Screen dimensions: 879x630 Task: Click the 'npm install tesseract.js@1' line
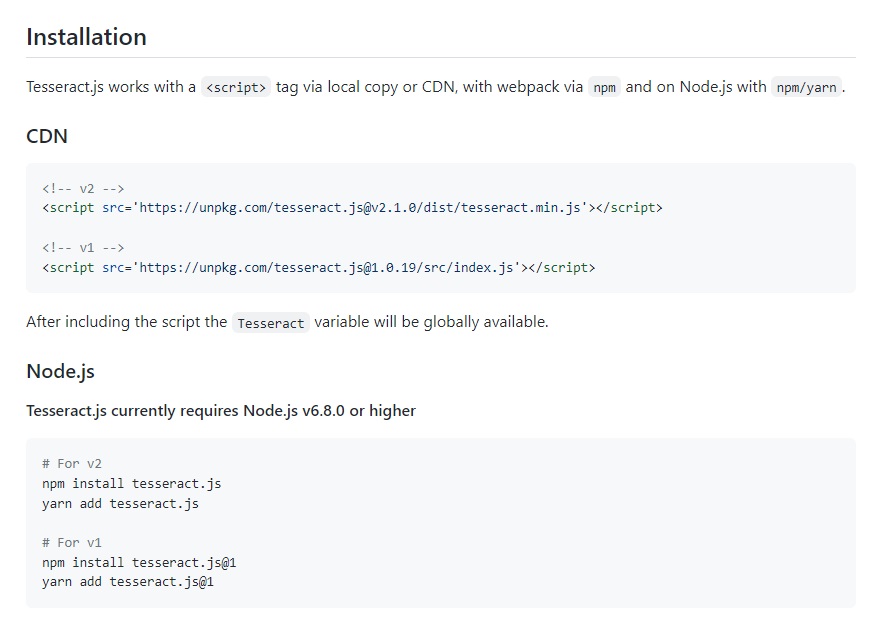[x=139, y=562]
